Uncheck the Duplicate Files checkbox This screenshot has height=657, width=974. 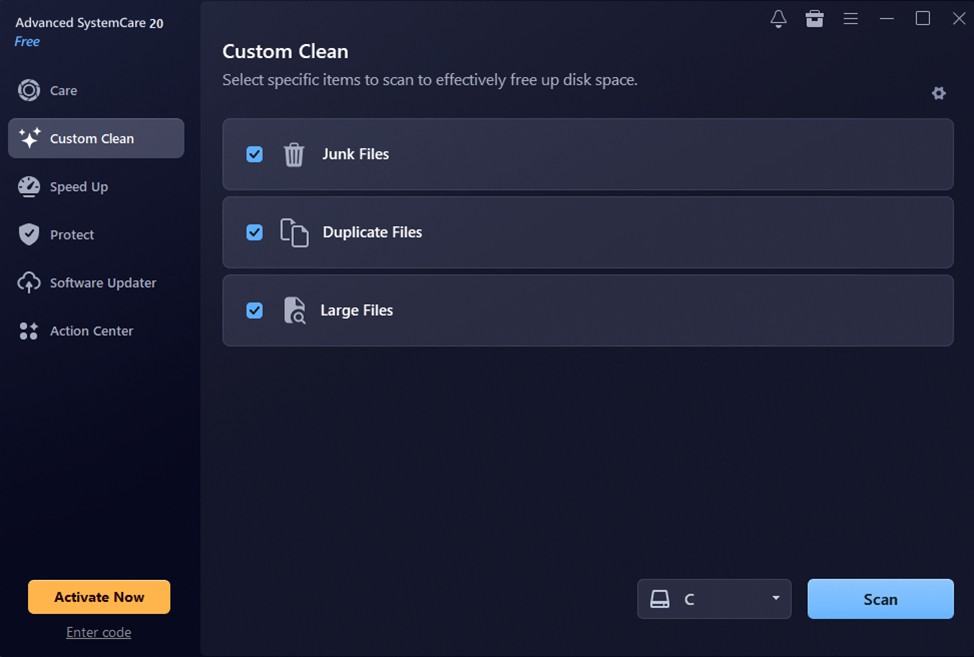(x=255, y=232)
